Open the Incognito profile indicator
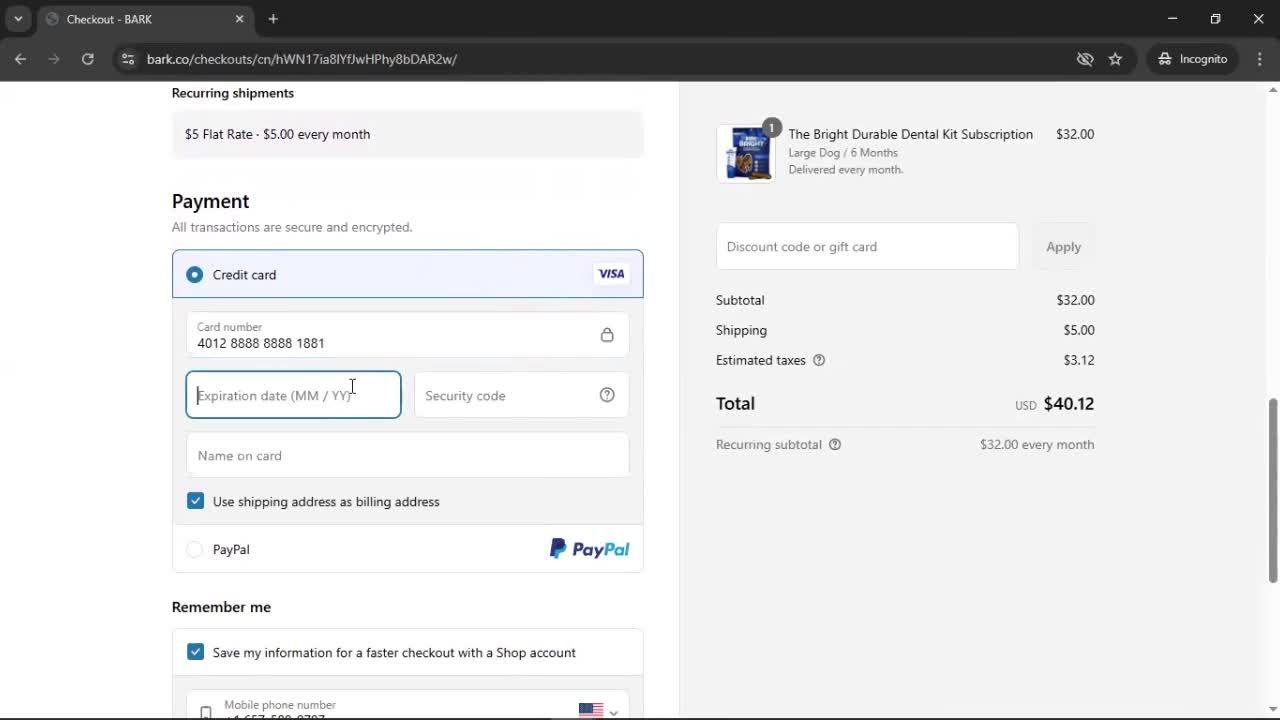 [1193, 59]
